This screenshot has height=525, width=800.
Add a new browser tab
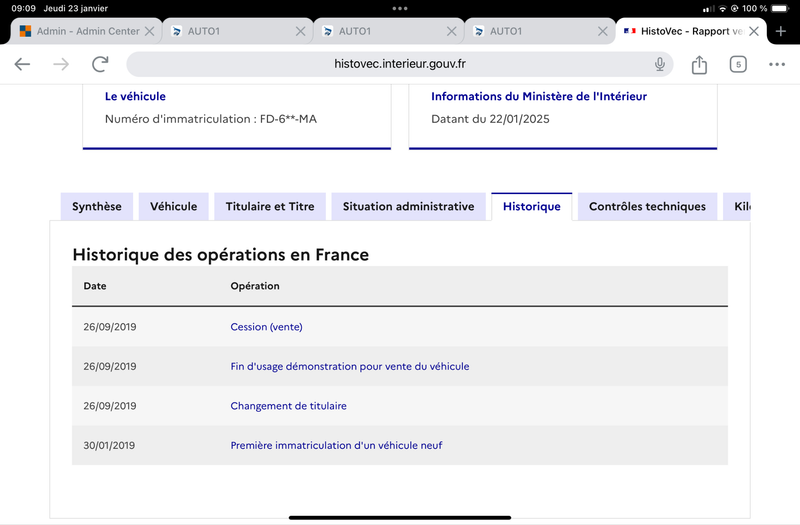point(781,31)
